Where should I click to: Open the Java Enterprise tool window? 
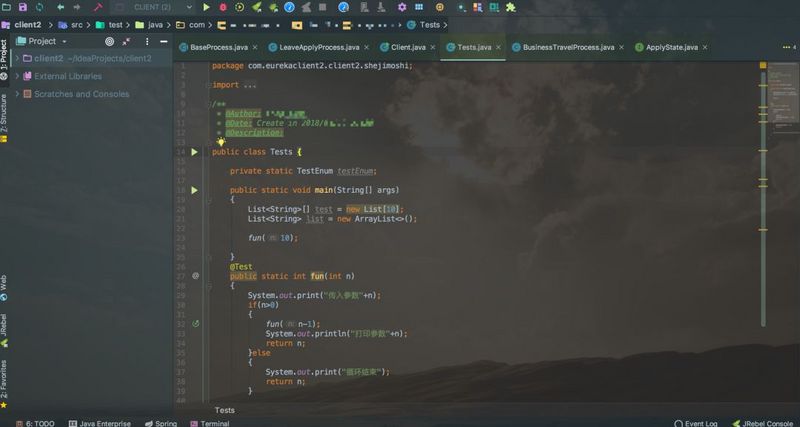pyautogui.click(x=100, y=423)
